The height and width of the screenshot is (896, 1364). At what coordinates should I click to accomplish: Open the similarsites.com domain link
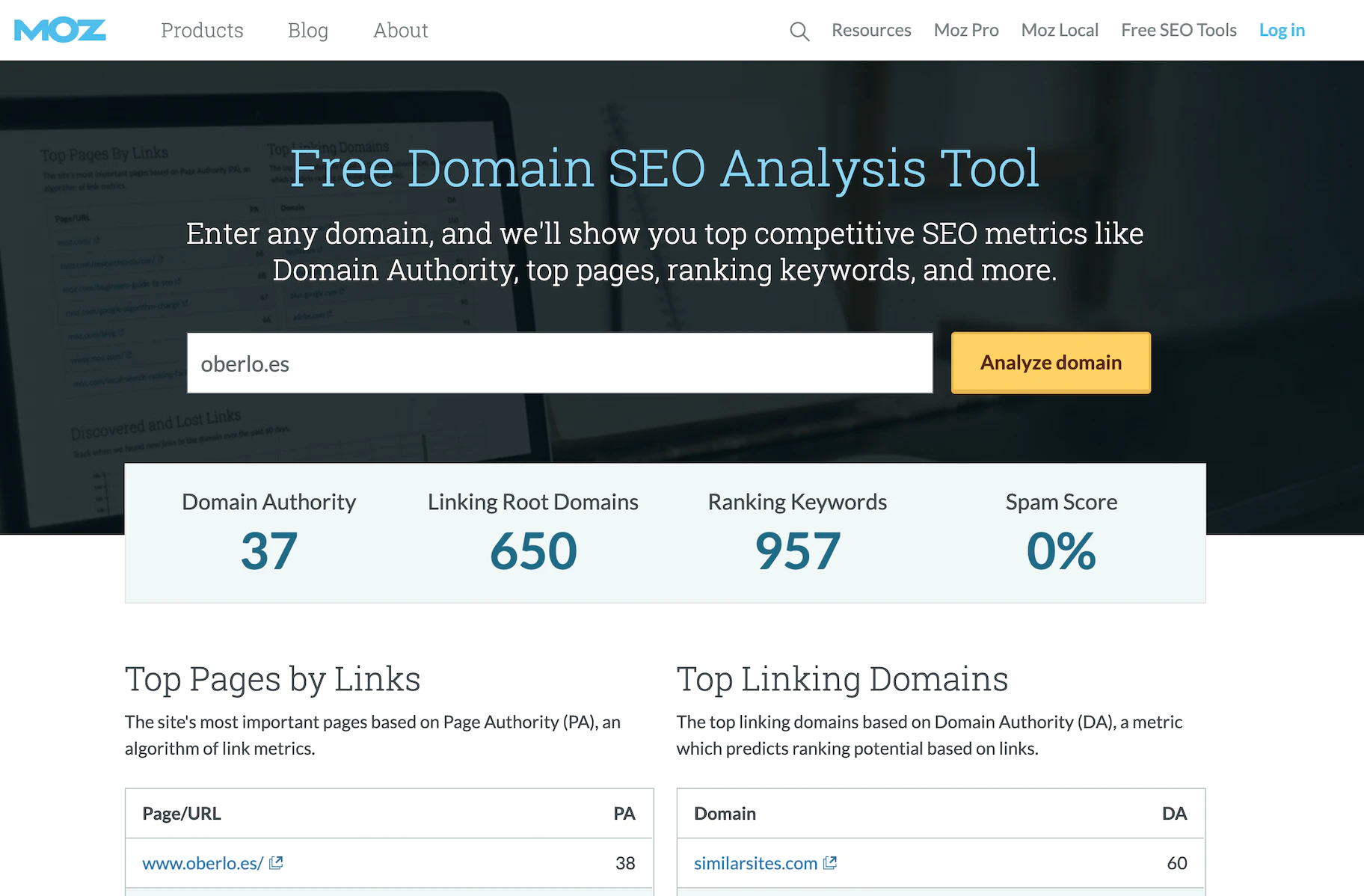tap(755, 863)
